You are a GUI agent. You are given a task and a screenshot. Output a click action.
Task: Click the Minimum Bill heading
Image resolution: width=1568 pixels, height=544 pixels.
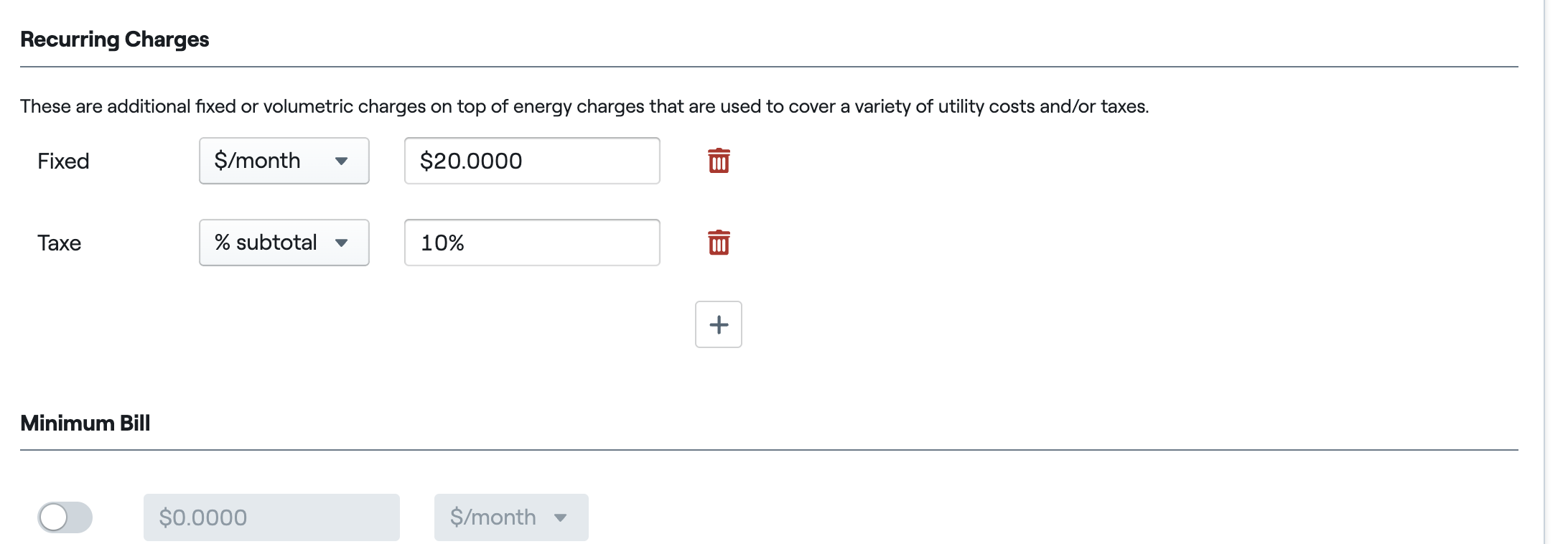[x=85, y=423]
